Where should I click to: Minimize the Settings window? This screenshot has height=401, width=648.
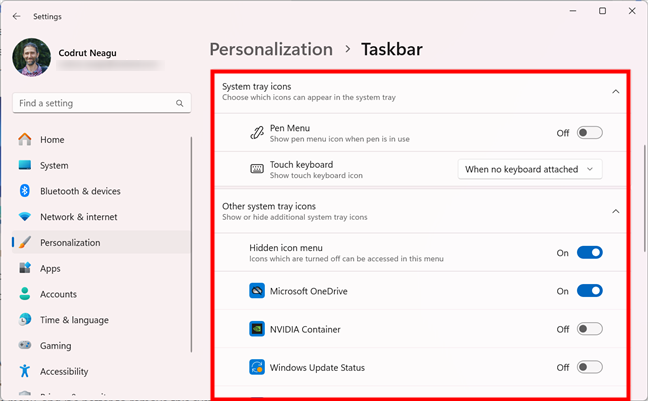pos(573,11)
